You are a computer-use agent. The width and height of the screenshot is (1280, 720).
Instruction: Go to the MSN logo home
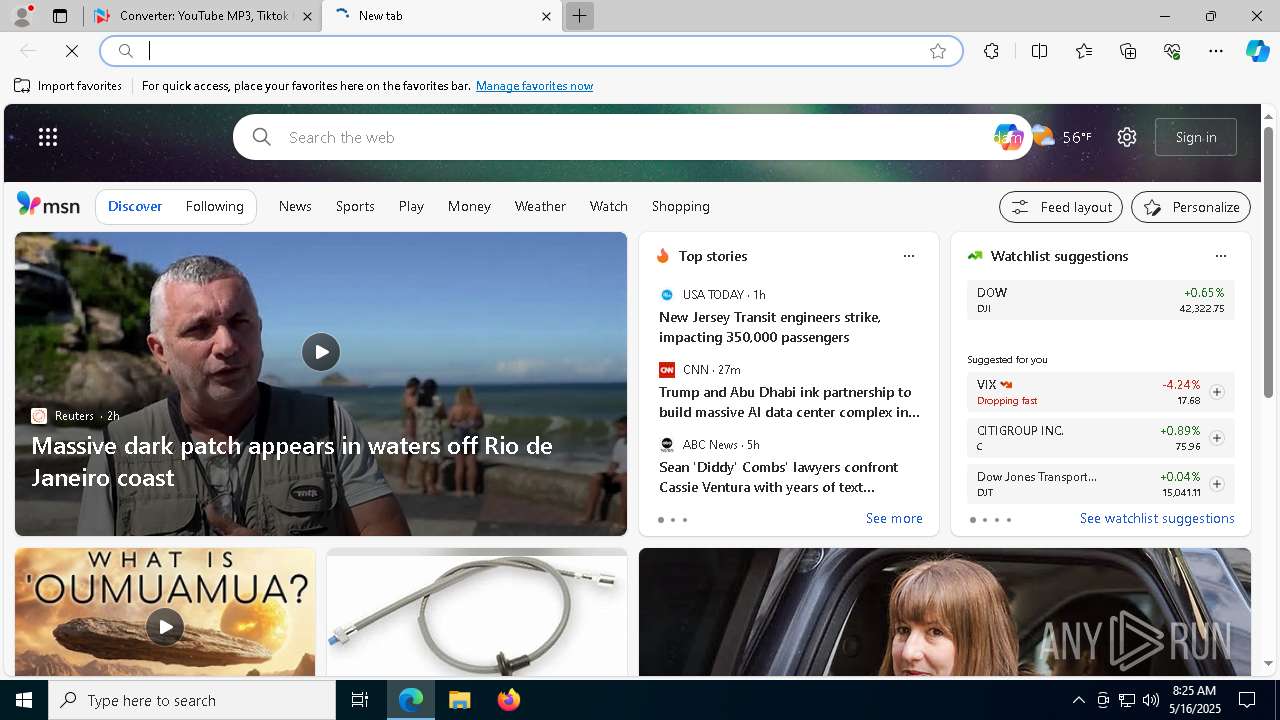[48, 205]
